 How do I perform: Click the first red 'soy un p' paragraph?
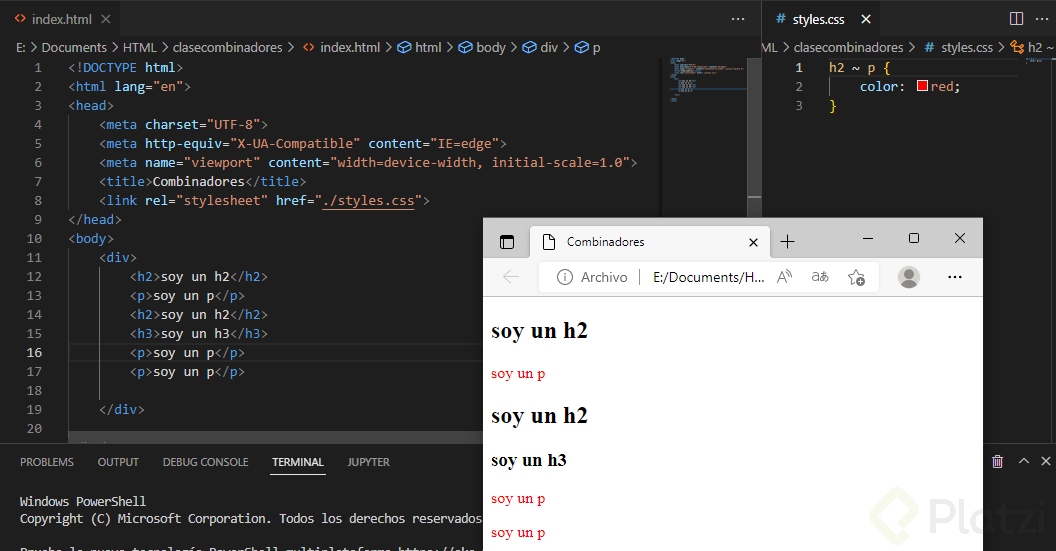coord(518,374)
